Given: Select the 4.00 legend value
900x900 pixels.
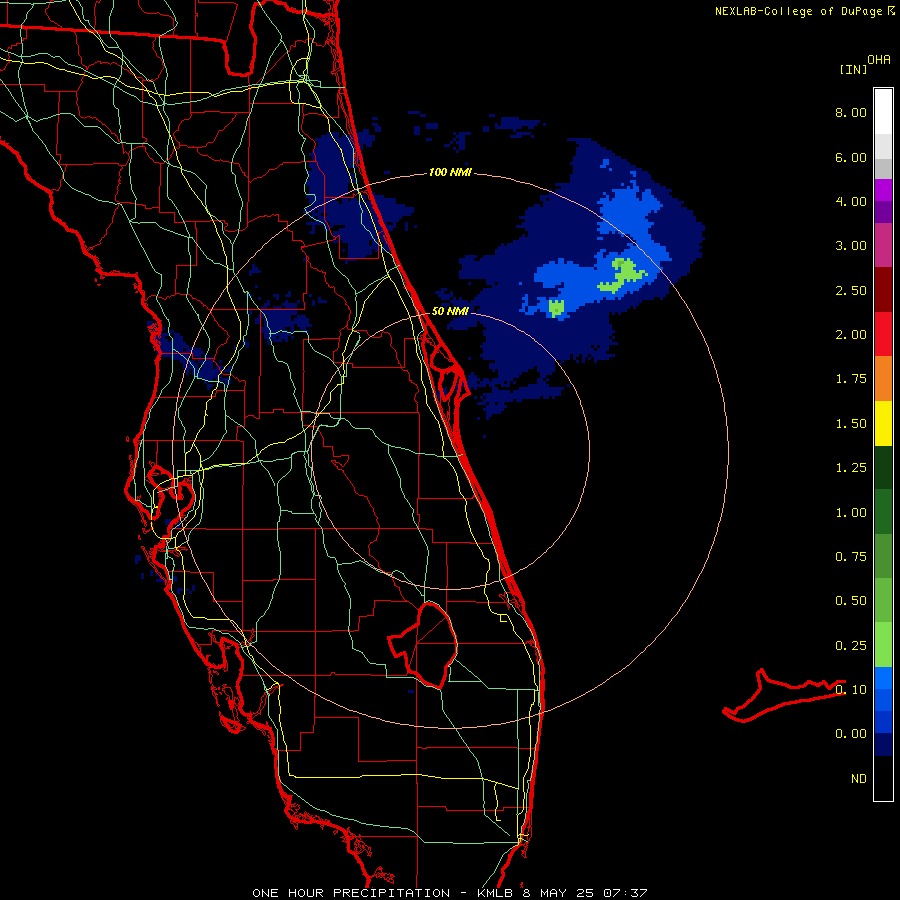Looking at the screenshot, I should click(851, 201).
